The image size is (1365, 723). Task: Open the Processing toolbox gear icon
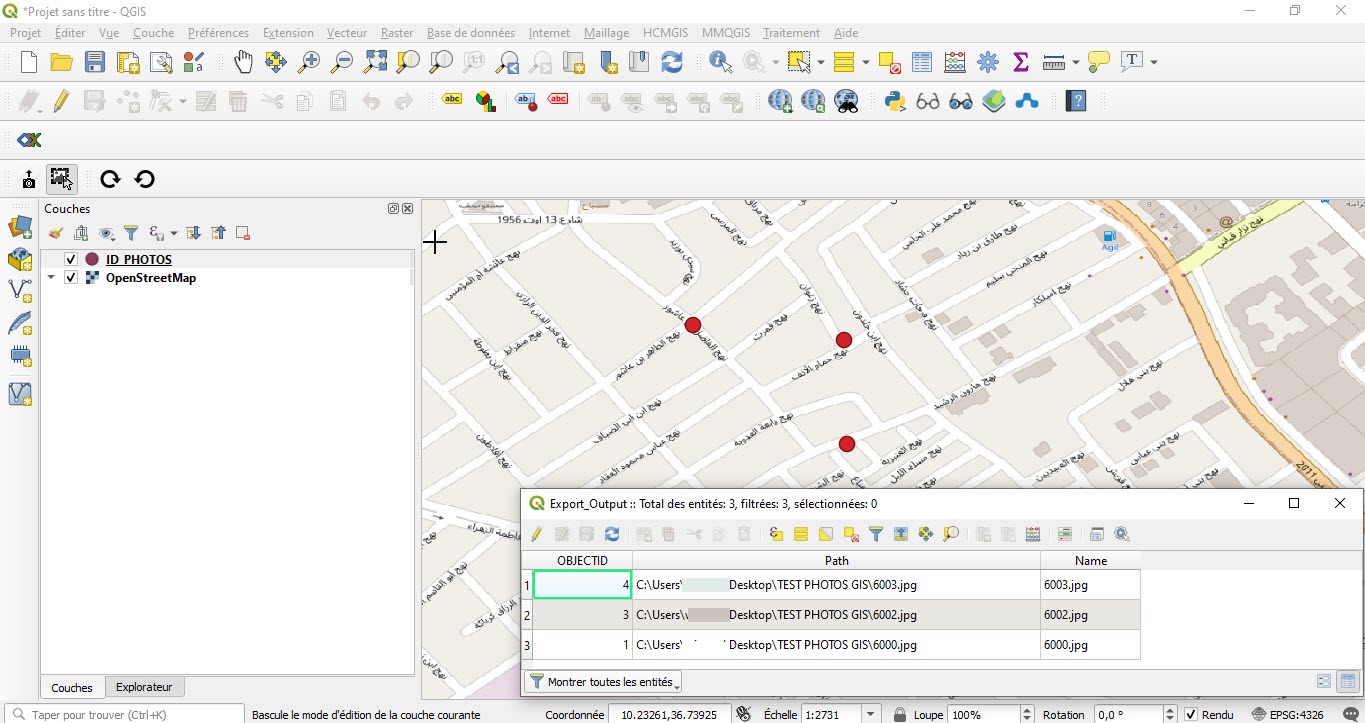pos(988,62)
